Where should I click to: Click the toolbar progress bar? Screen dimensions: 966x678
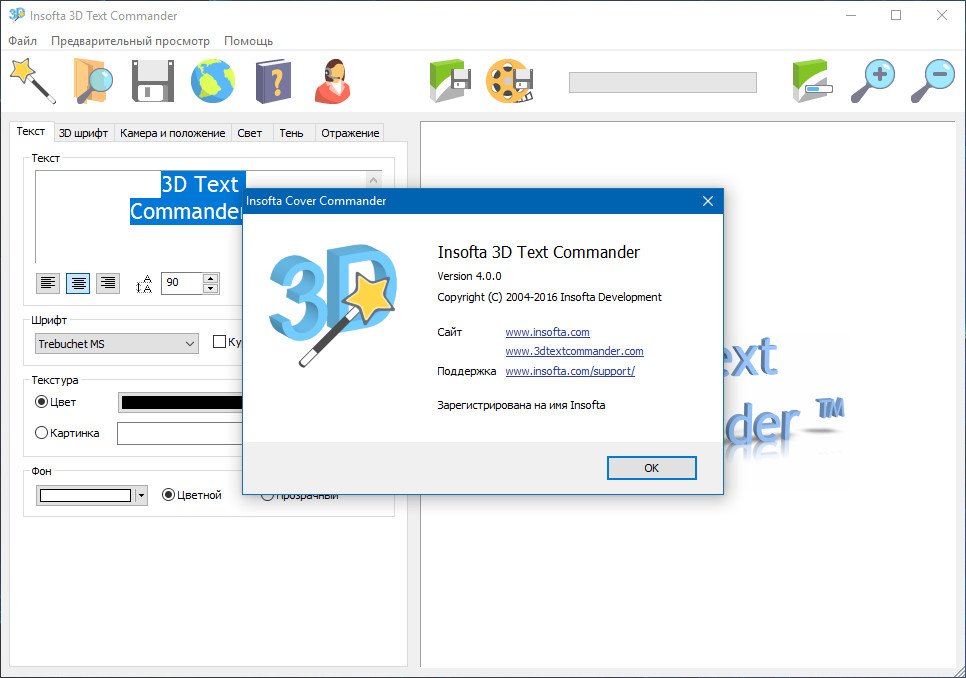[662, 83]
